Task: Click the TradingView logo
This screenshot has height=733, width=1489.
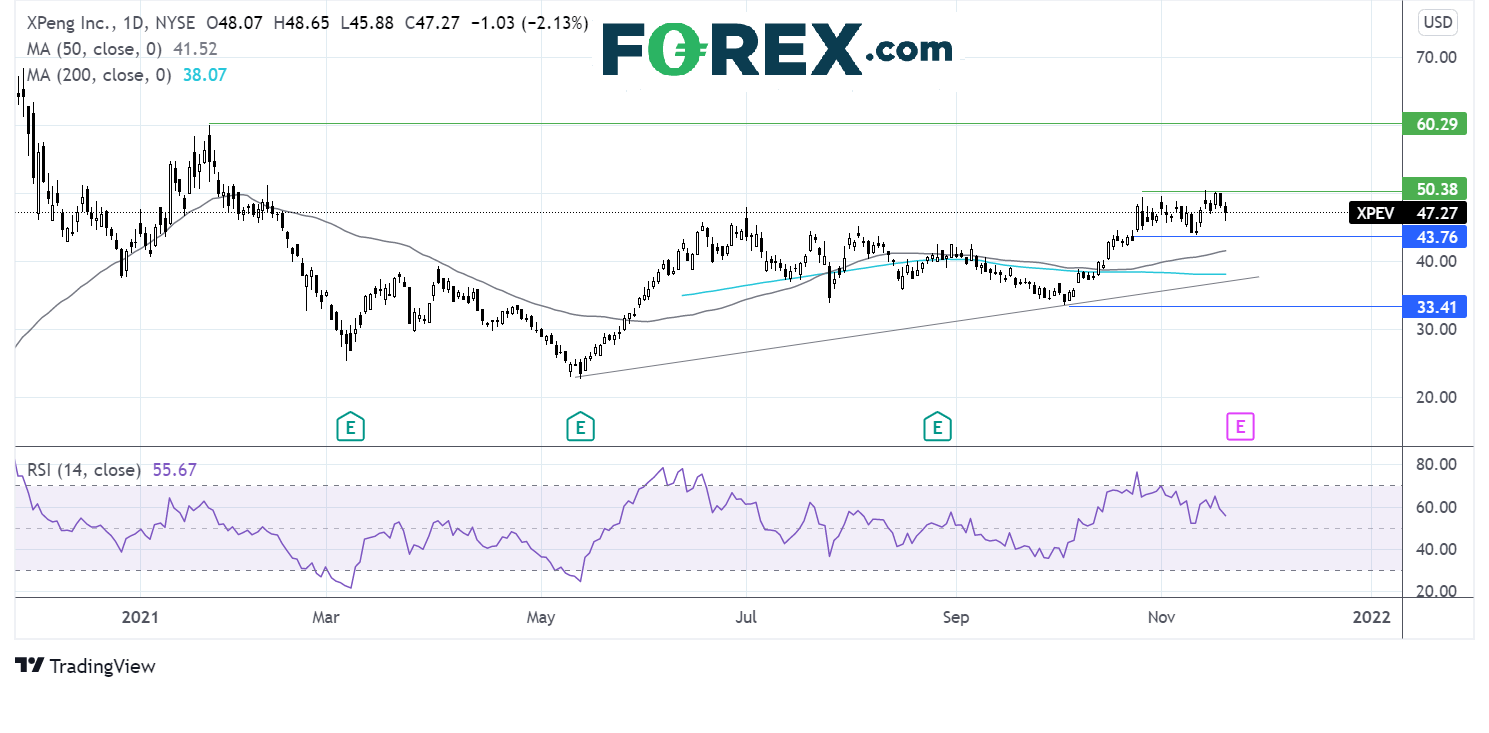Action: point(86,666)
